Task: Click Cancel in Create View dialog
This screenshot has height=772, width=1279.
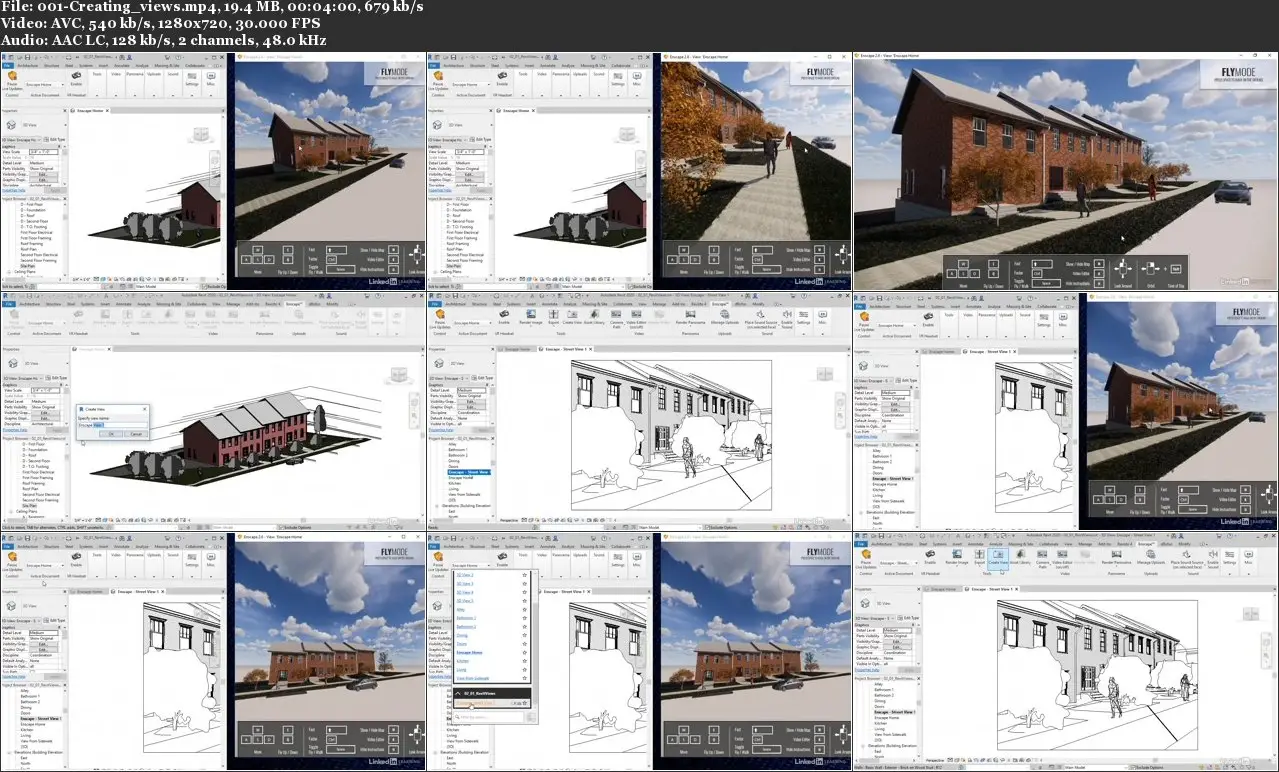Action: click(x=136, y=434)
